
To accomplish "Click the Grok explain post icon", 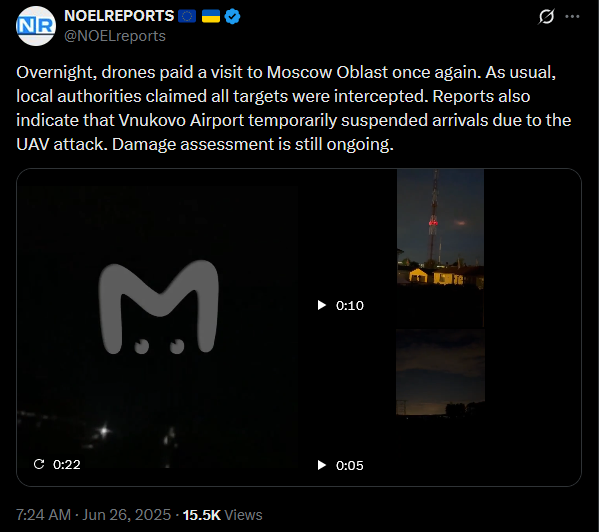I will [546, 16].
